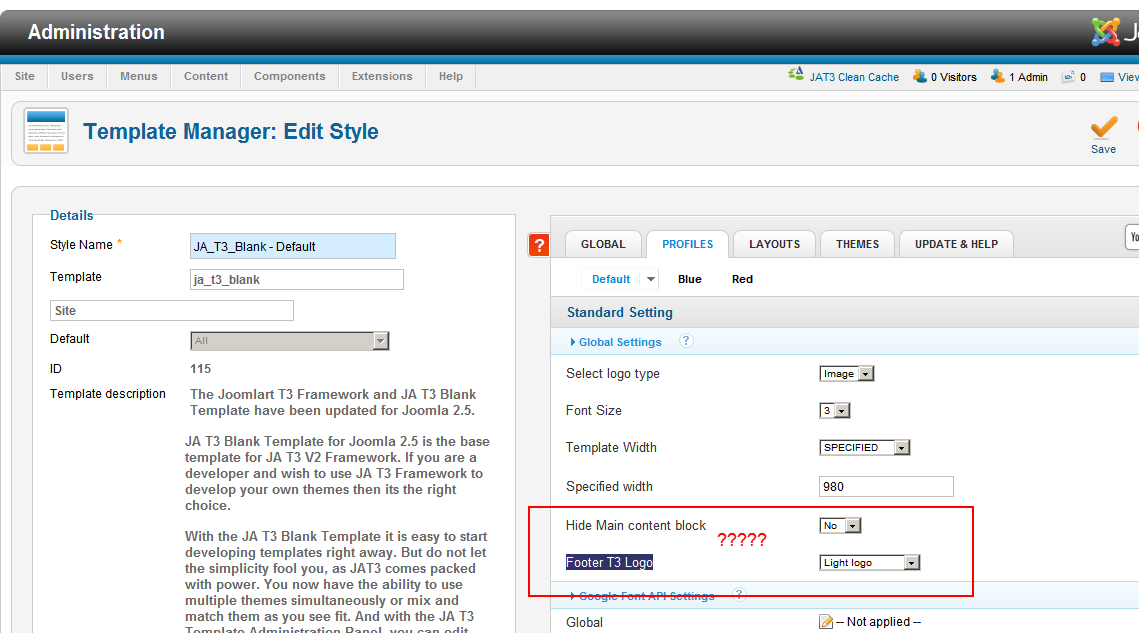
Task: Select the Blue profile
Action: tap(689, 279)
